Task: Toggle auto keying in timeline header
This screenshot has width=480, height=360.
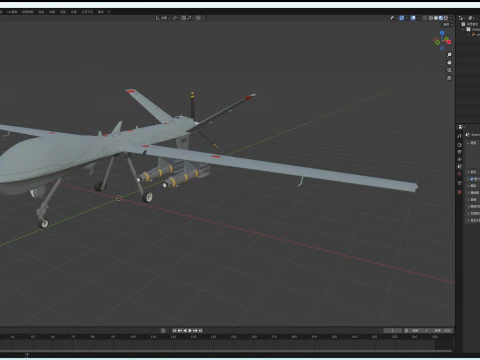Action: pyautogui.click(x=163, y=330)
